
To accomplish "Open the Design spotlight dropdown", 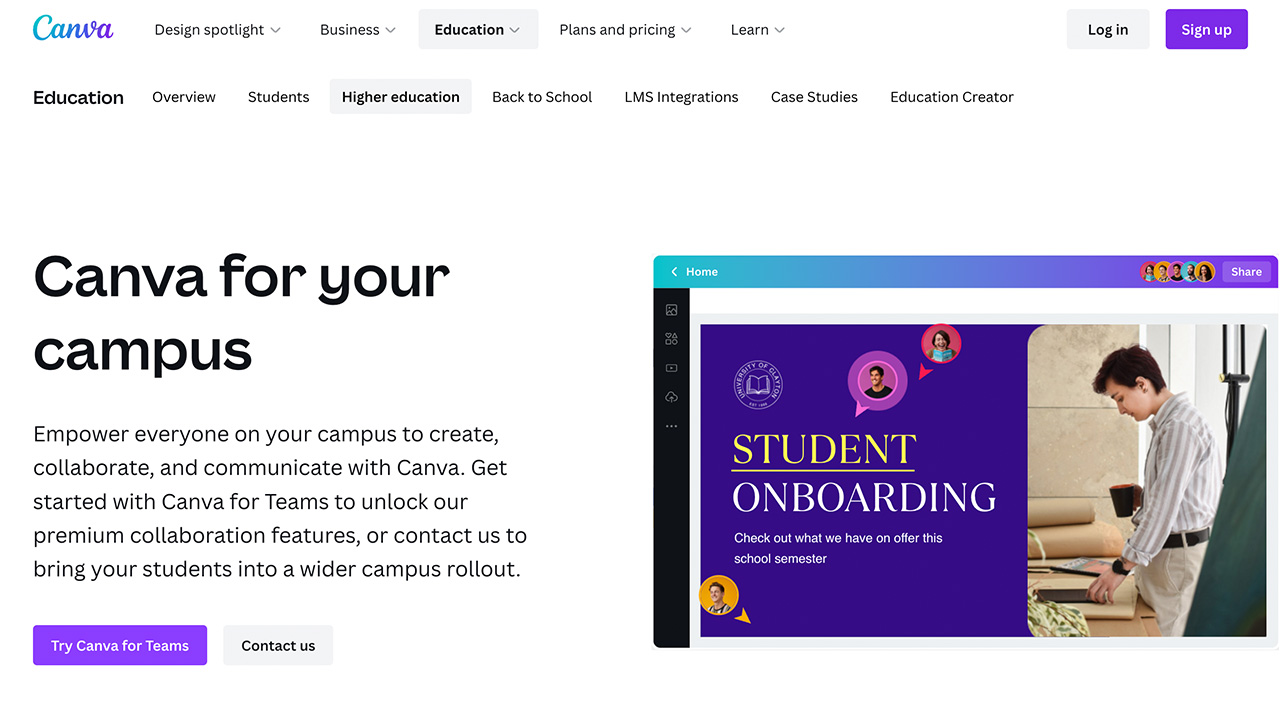I will click(x=217, y=30).
